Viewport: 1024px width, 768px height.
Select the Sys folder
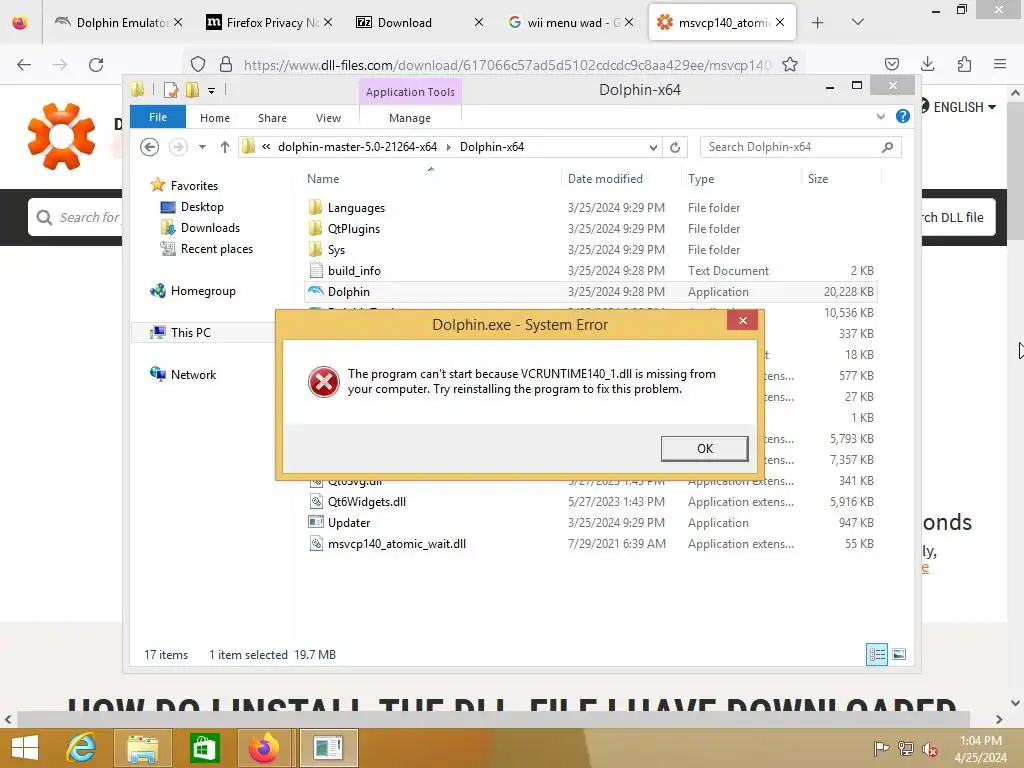pos(336,249)
